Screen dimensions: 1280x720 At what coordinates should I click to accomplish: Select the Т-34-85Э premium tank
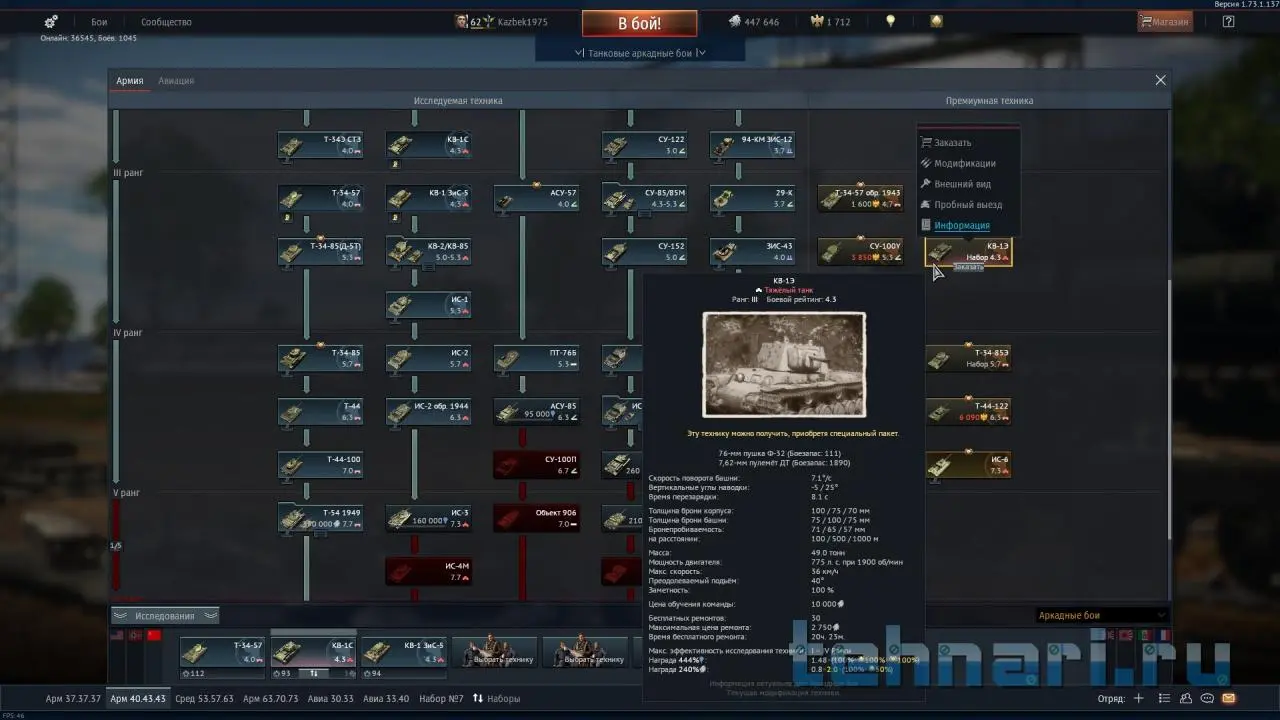click(x=968, y=358)
